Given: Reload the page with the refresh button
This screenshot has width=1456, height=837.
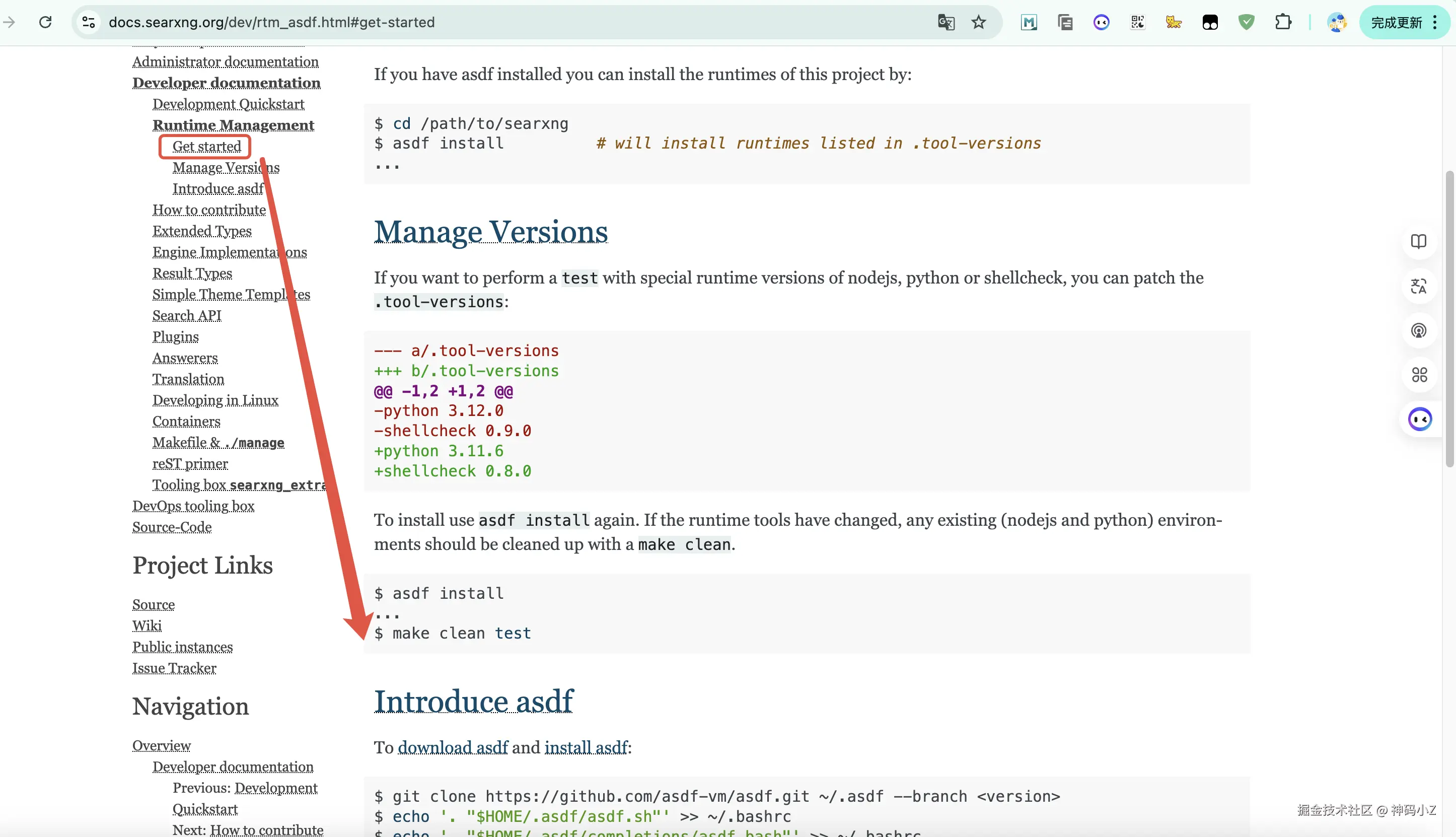Looking at the screenshot, I should (x=45, y=23).
